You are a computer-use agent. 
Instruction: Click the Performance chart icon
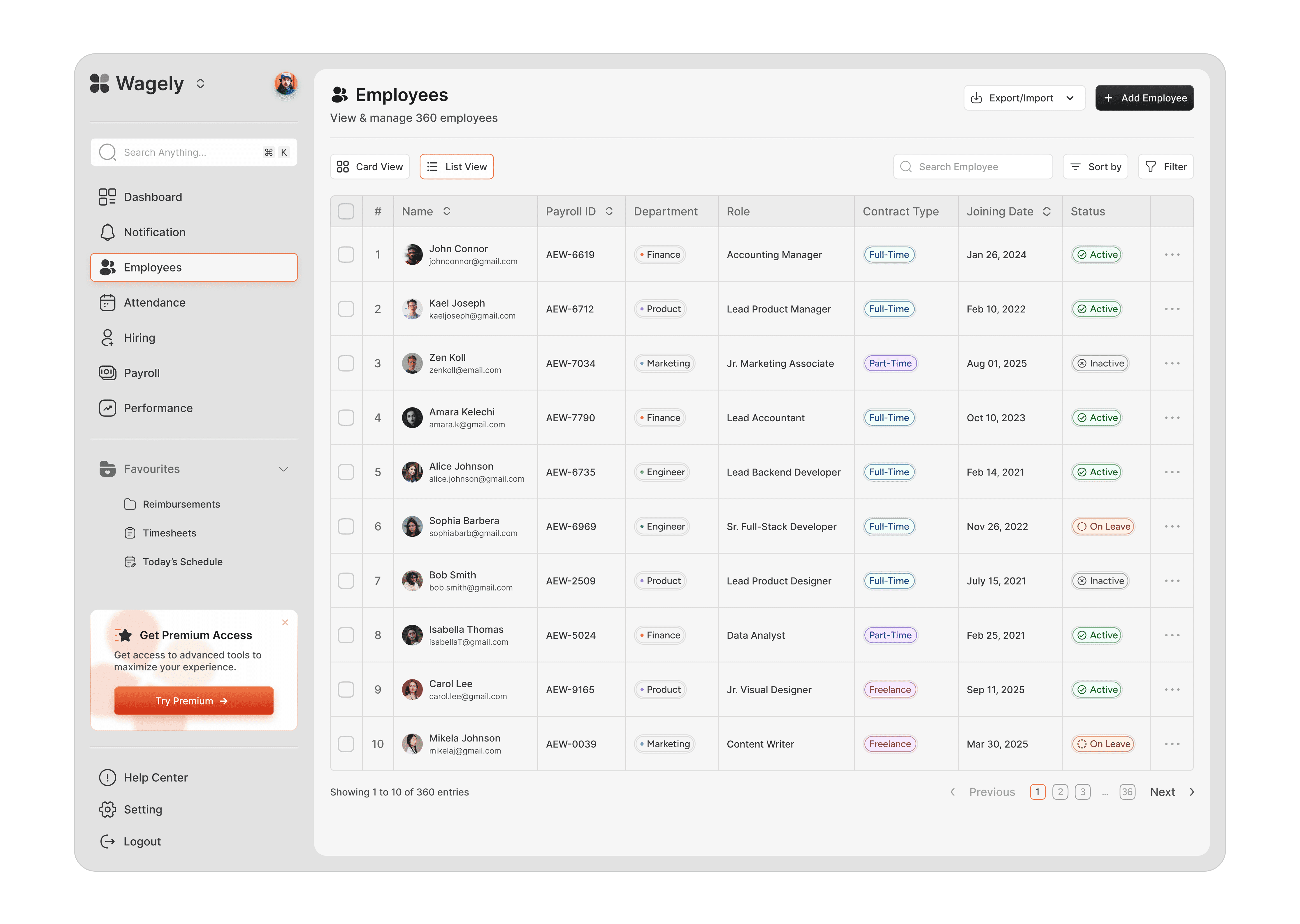tap(107, 408)
